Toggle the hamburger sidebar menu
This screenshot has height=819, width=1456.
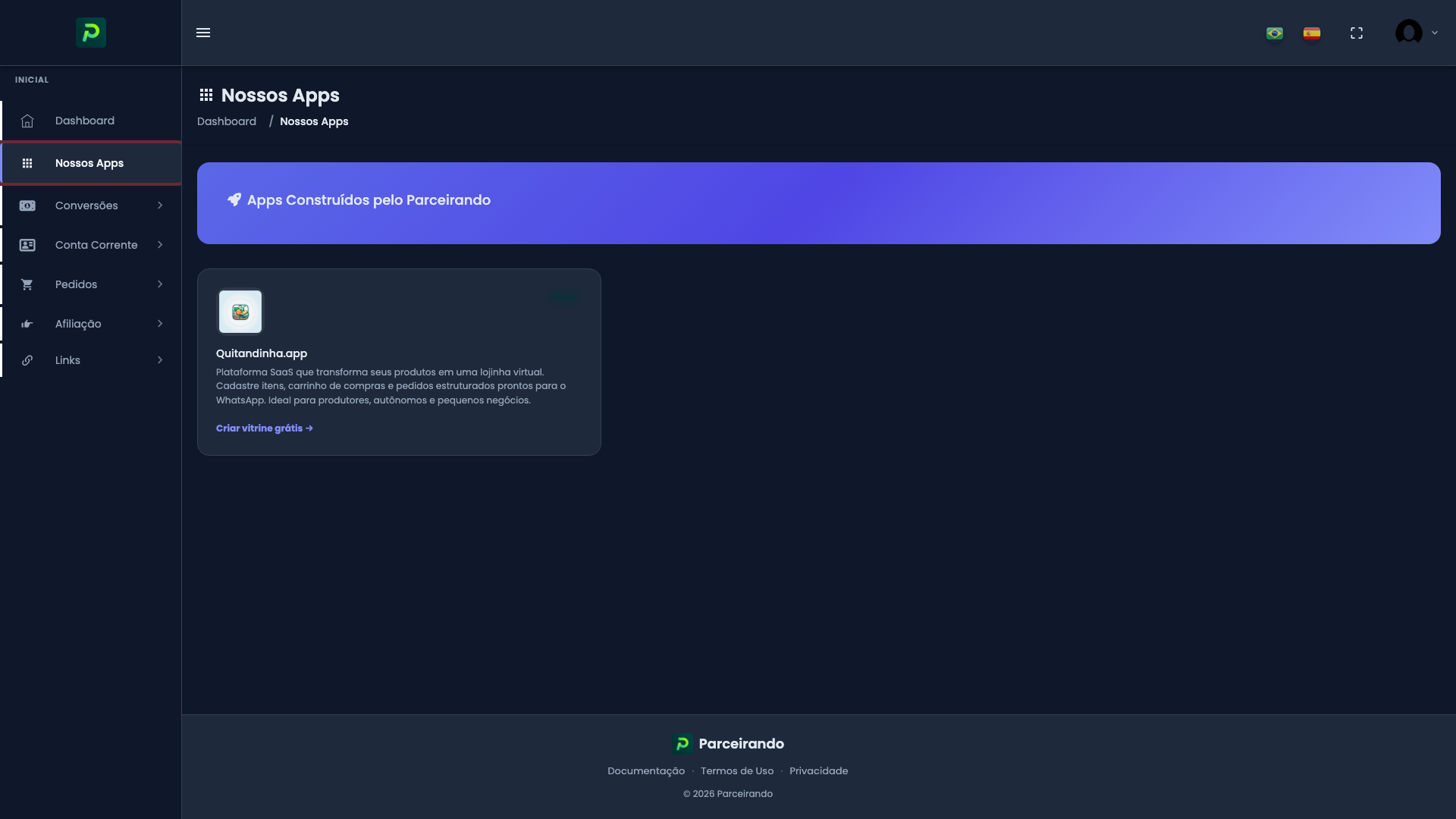pos(202,33)
